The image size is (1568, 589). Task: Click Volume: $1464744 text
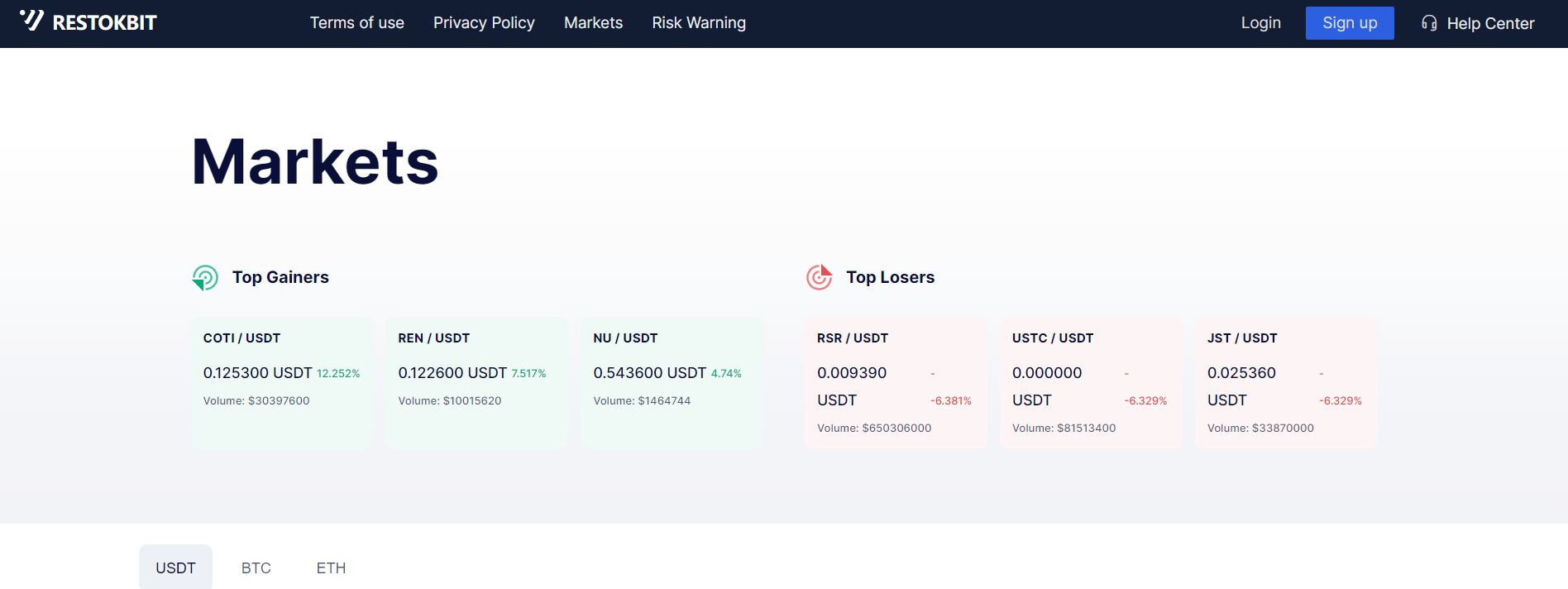pyautogui.click(x=642, y=401)
